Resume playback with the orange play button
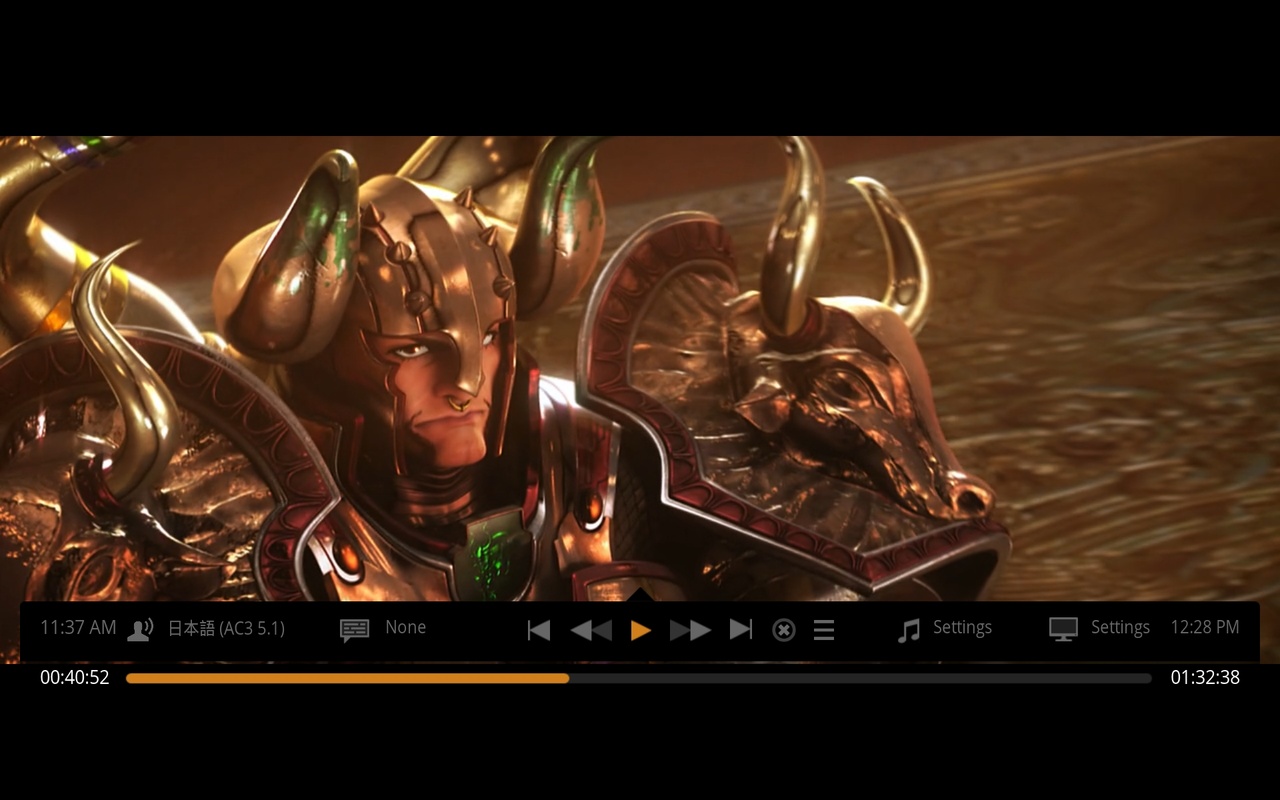The height and width of the screenshot is (800, 1280). 641,630
